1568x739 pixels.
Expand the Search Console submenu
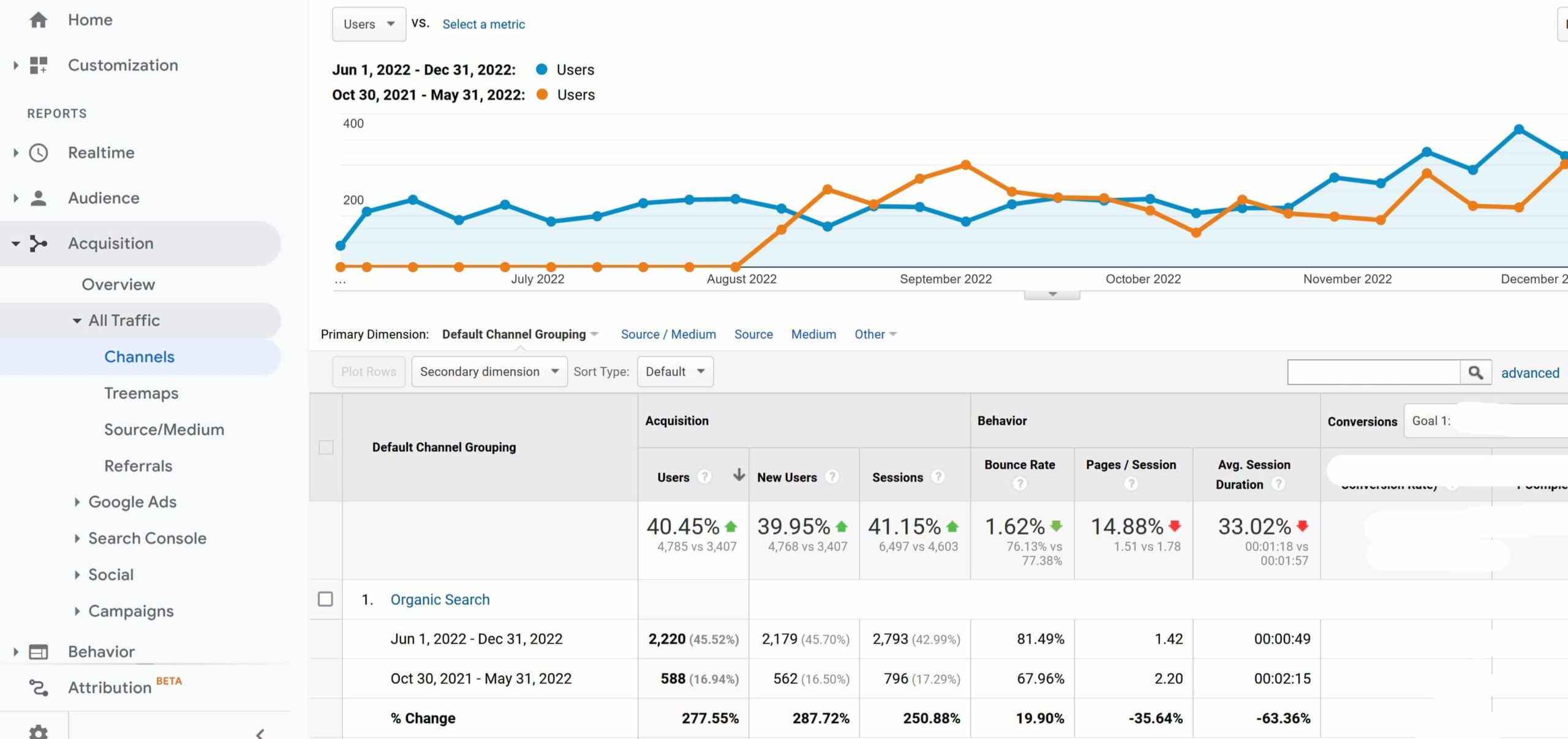[x=77, y=538]
